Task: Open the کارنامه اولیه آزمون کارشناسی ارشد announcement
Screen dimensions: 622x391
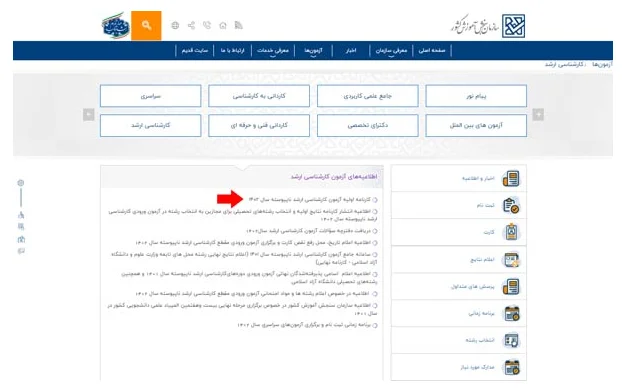Action: click(x=310, y=199)
